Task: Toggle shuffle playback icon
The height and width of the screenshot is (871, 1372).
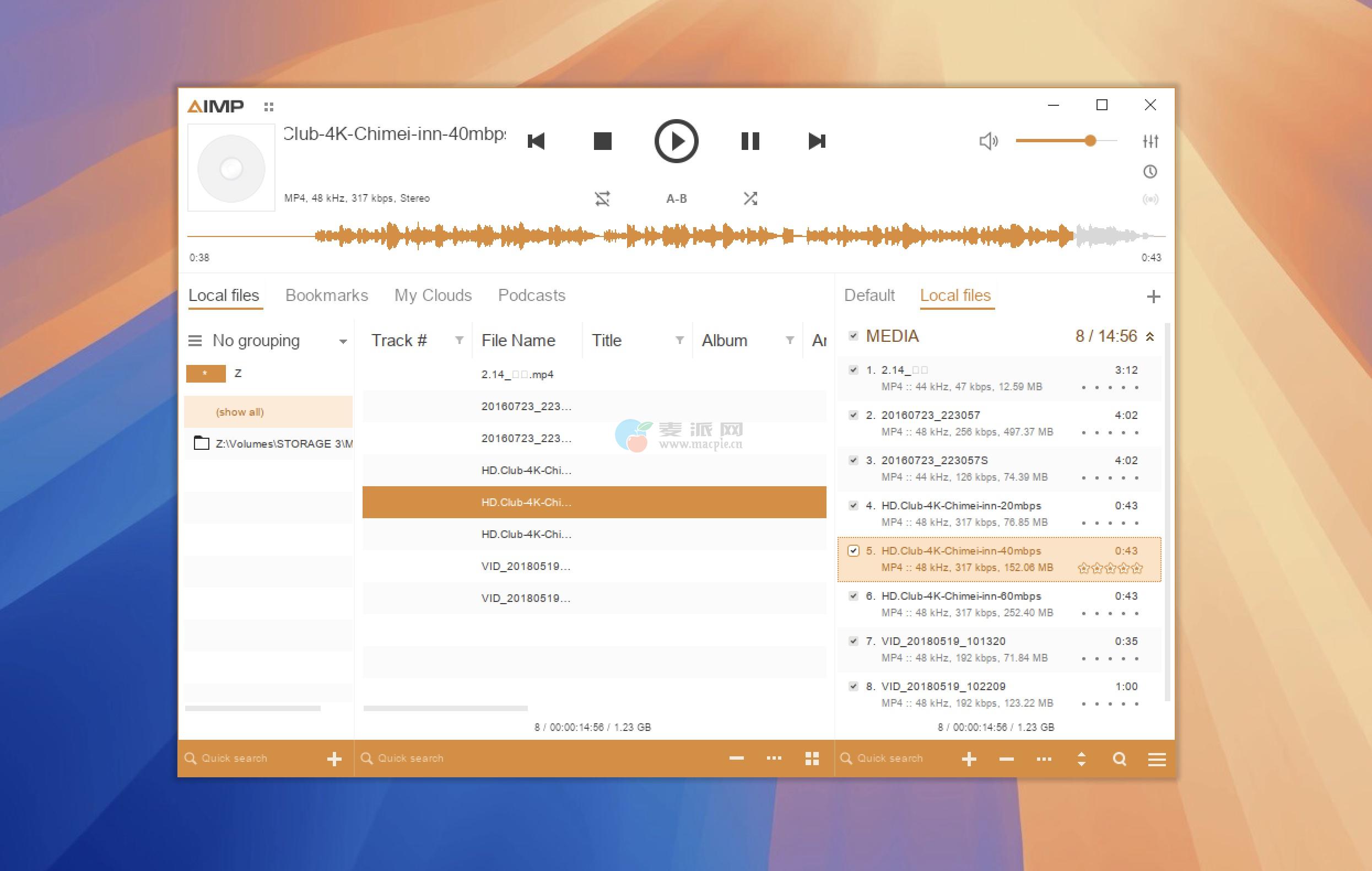Action: (750, 198)
